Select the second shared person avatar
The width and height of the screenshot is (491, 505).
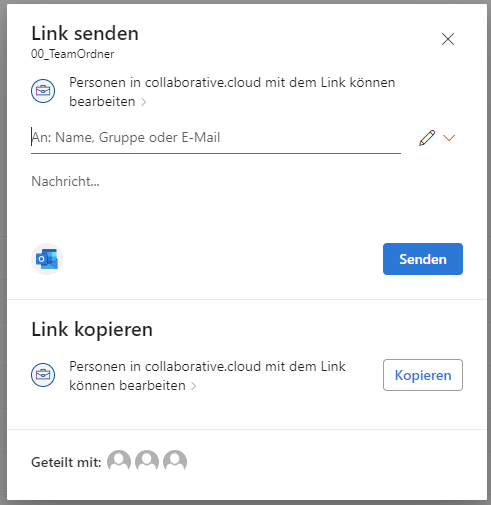147,461
